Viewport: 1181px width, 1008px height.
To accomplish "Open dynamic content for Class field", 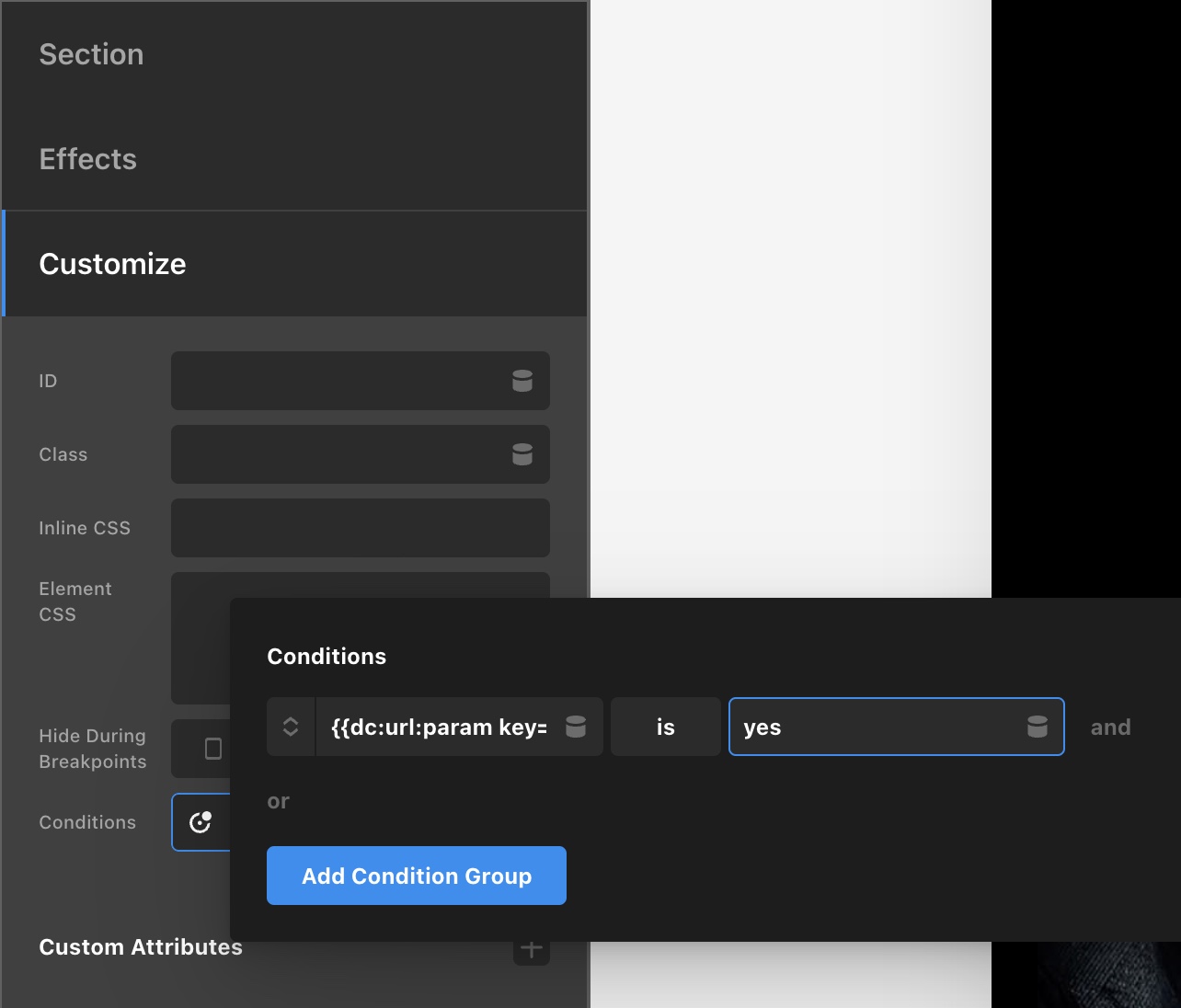I will click(x=522, y=454).
